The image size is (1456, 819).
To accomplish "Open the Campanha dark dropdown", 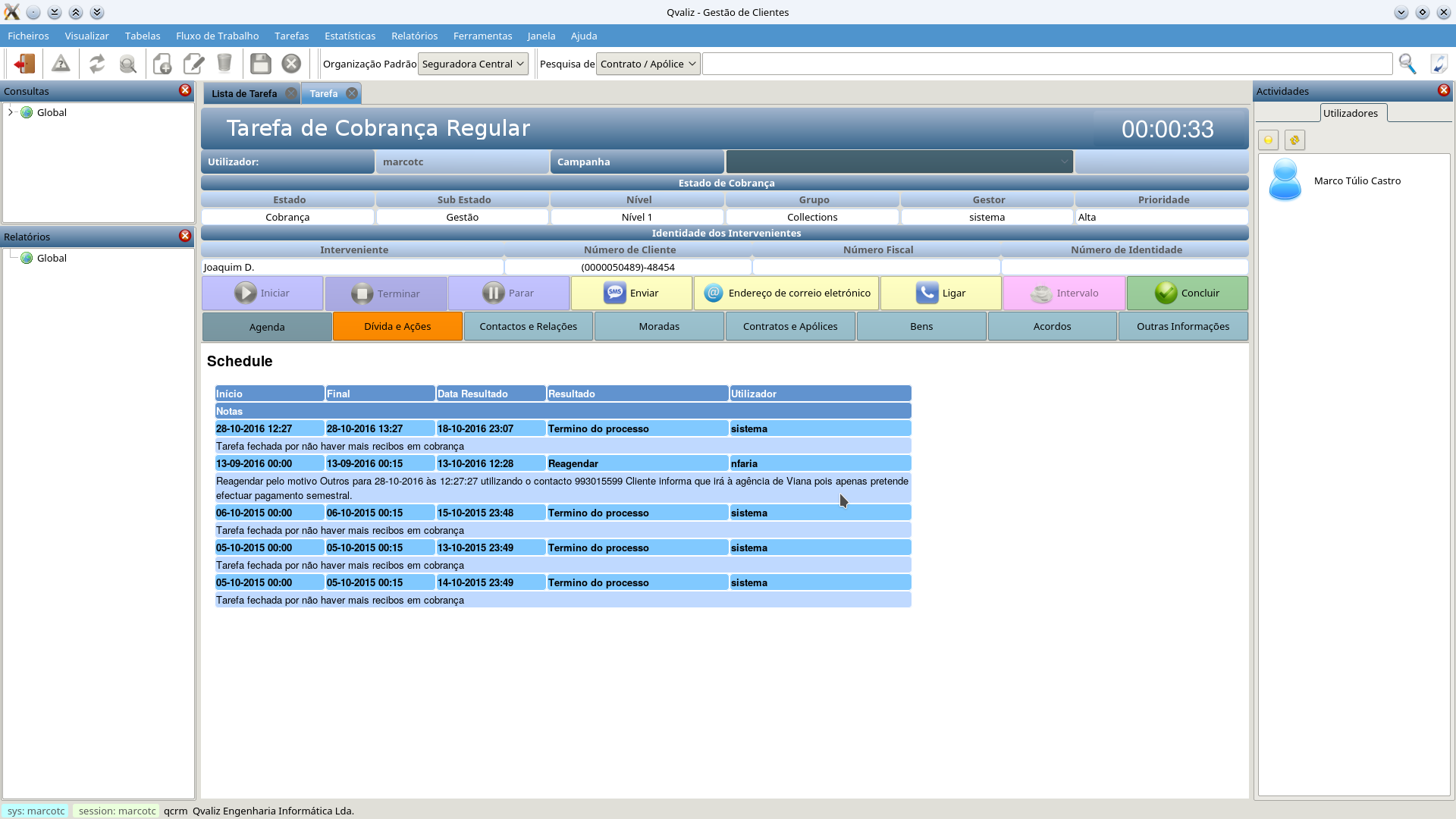I will tap(899, 162).
